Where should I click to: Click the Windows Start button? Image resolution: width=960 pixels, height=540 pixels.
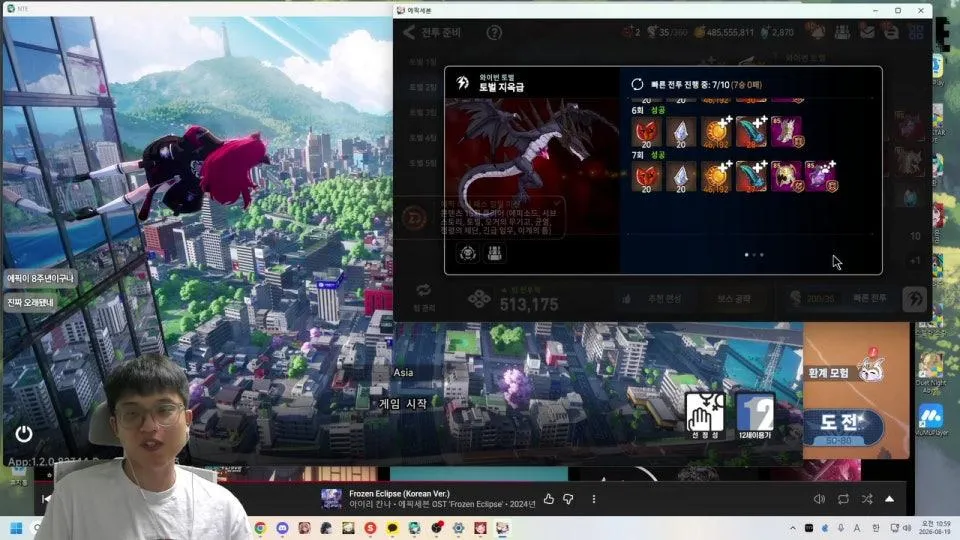pos(17,528)
